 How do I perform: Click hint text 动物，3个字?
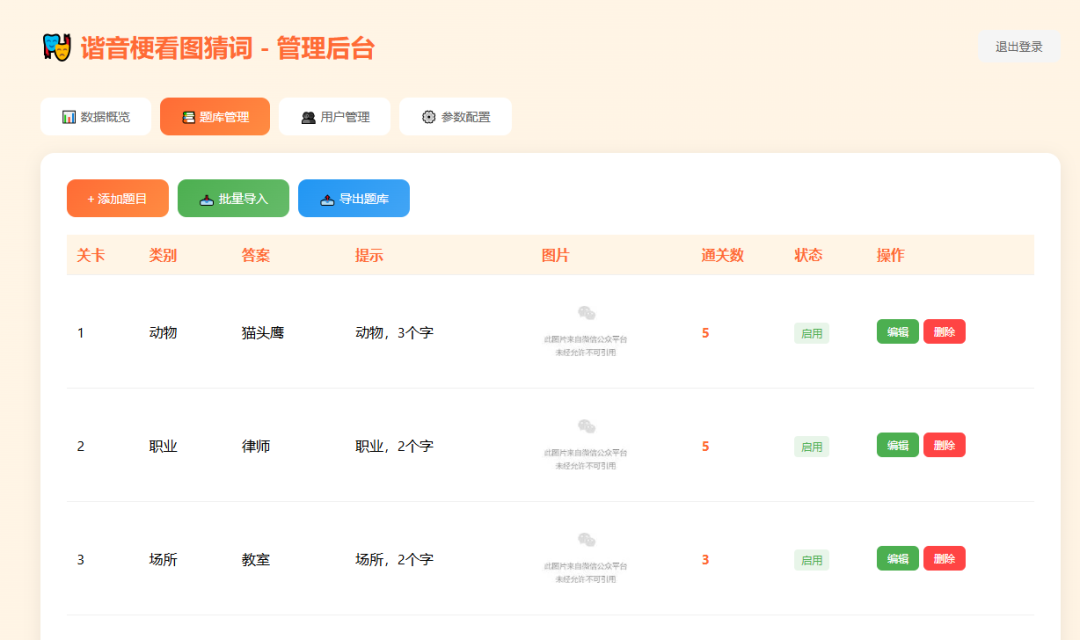(394, 333)
